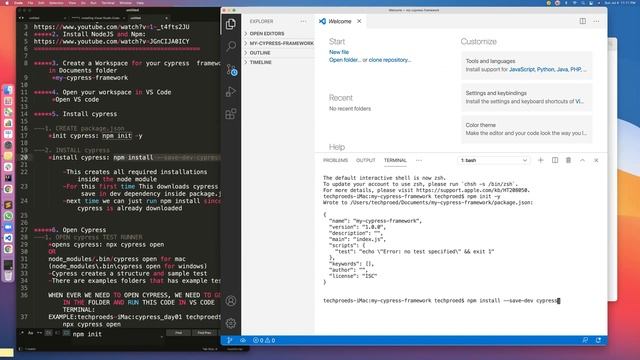
Task: Switch to the Output panel tab
Action: tap(366, 160)
